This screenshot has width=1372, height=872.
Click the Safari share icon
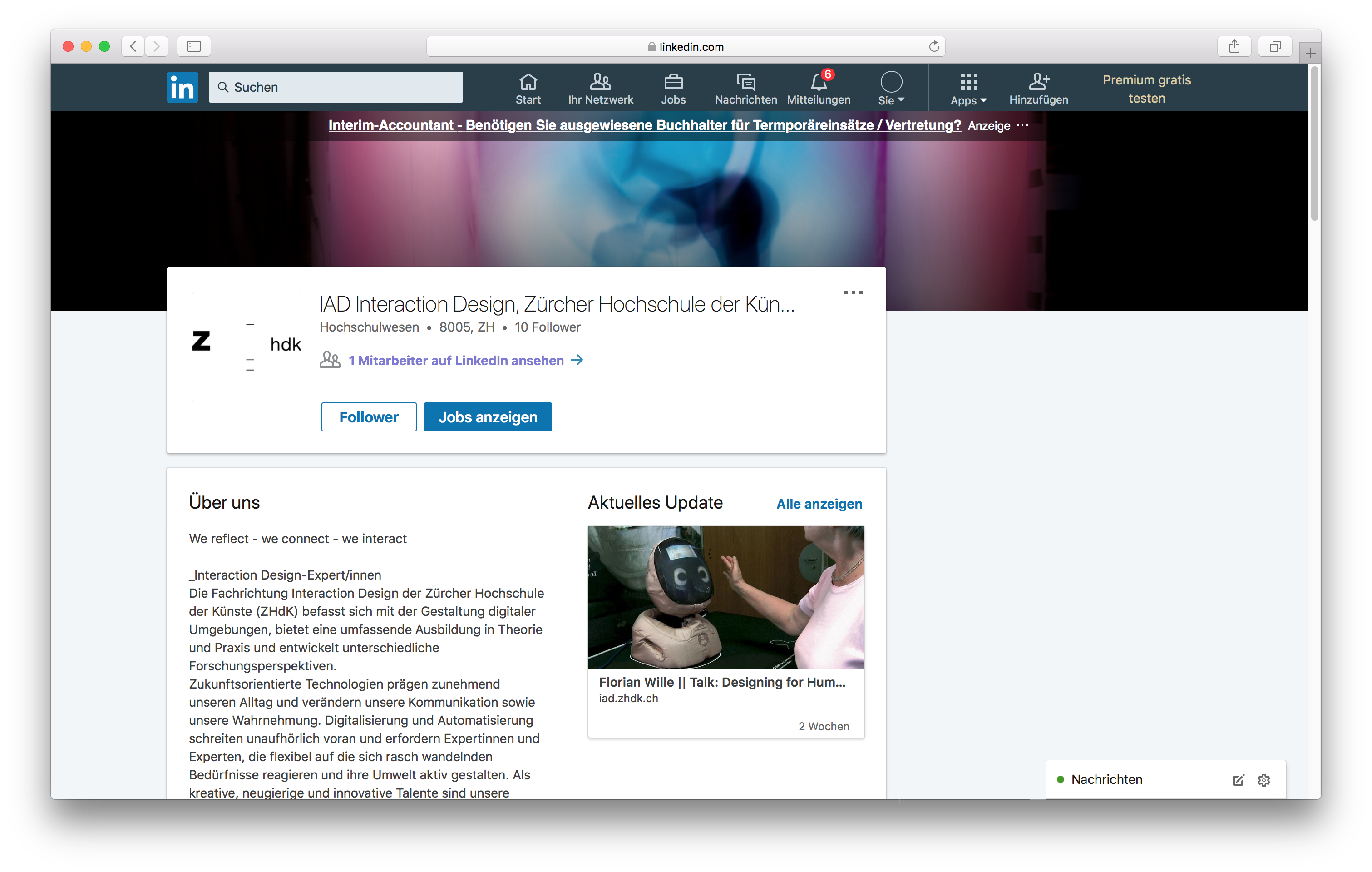click(x=1234, y=46)
